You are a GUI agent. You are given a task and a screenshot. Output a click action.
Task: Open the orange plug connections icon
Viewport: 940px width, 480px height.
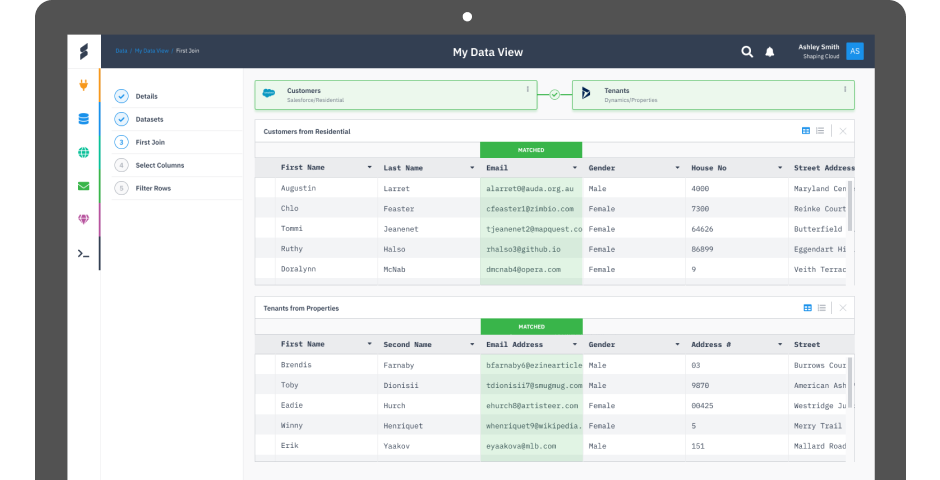click(83, 85)
